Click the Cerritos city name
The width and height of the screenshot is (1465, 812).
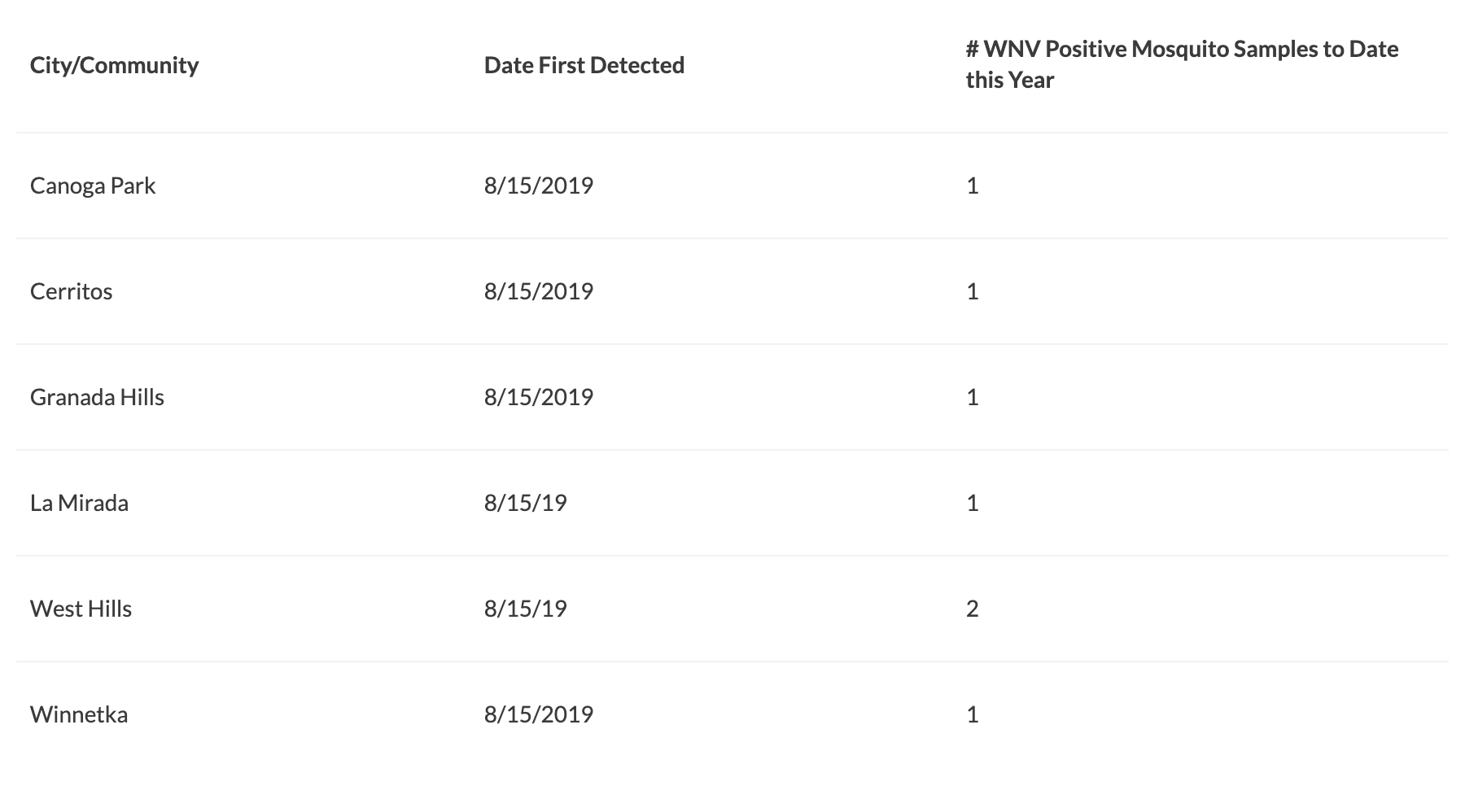click(x=72, y=291)
